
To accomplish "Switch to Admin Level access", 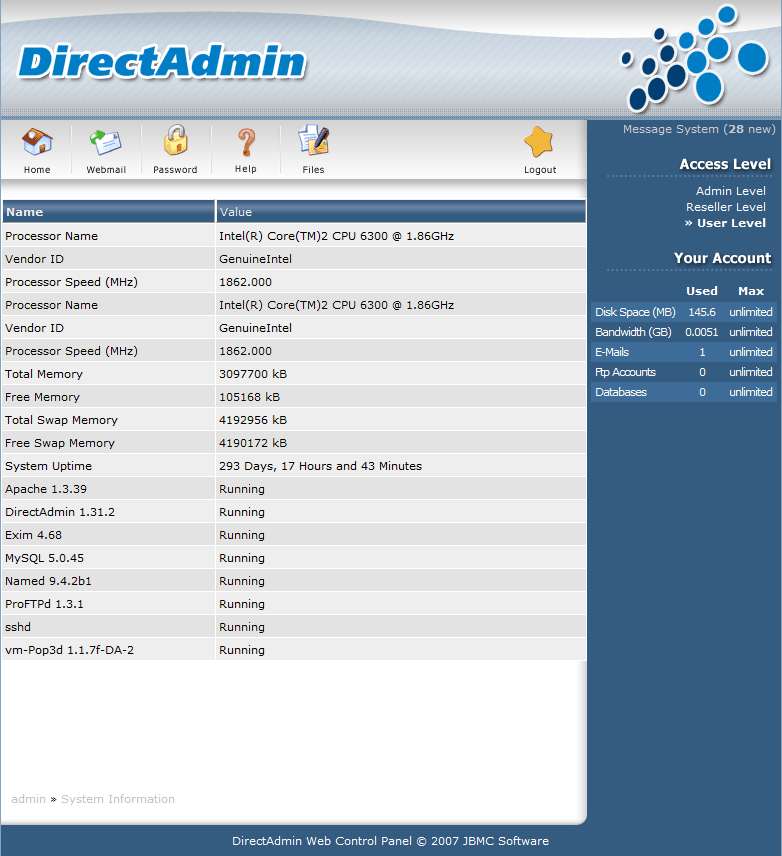I will pyautogui.click(x=731, y=191).
